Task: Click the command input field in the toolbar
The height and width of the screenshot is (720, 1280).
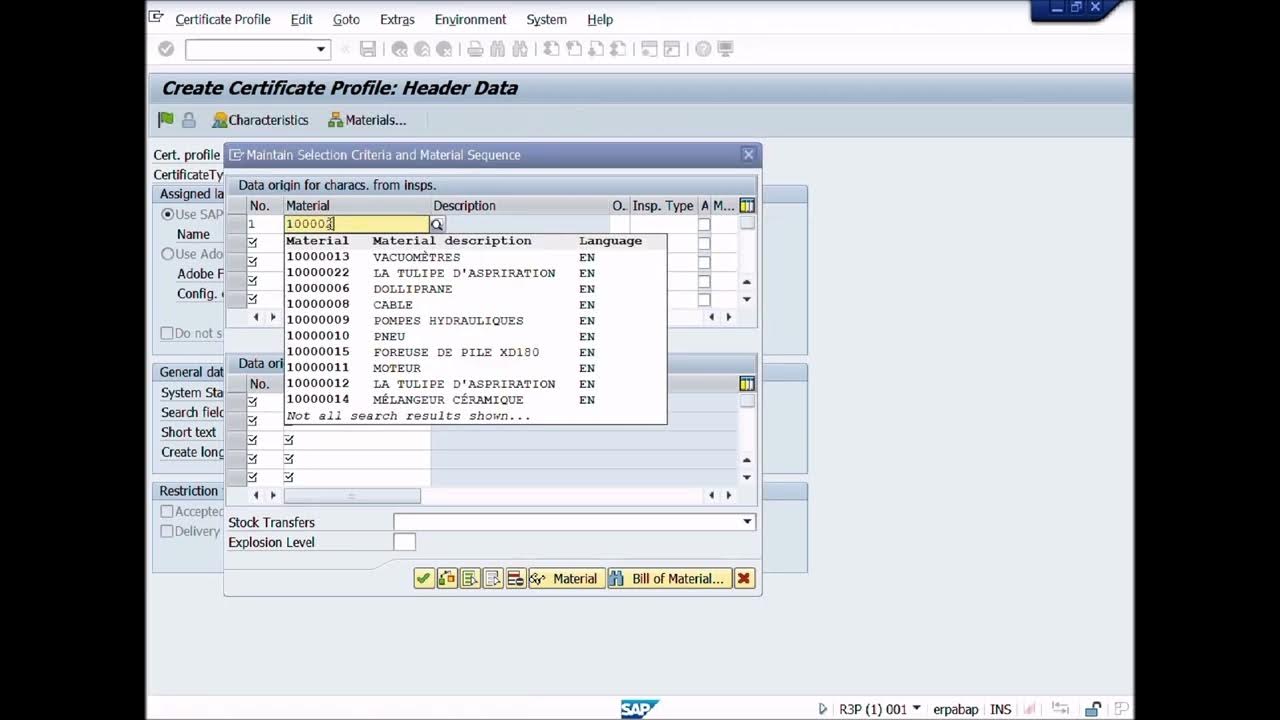Action: [250, 49]
